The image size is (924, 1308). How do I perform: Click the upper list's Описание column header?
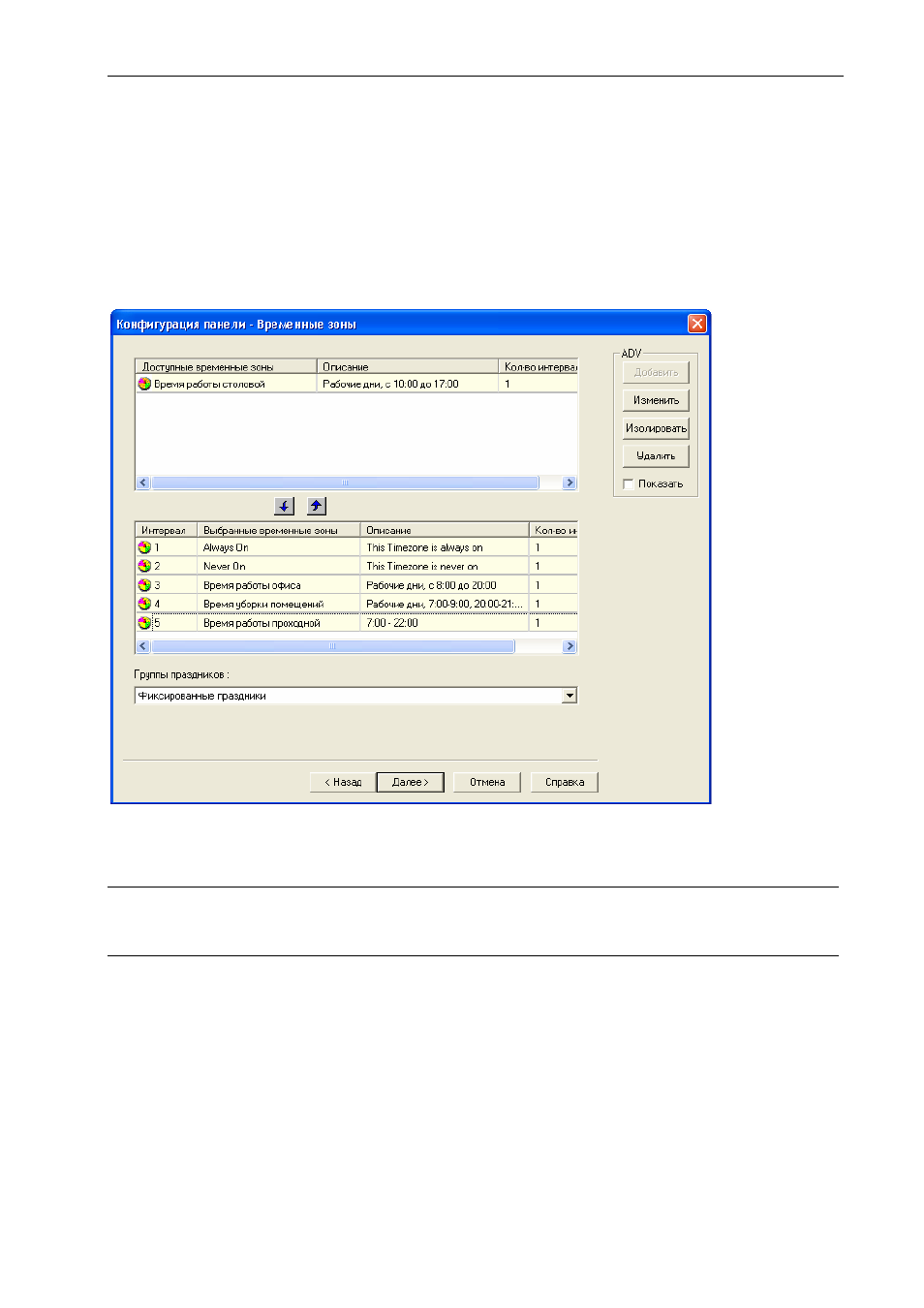408,366
